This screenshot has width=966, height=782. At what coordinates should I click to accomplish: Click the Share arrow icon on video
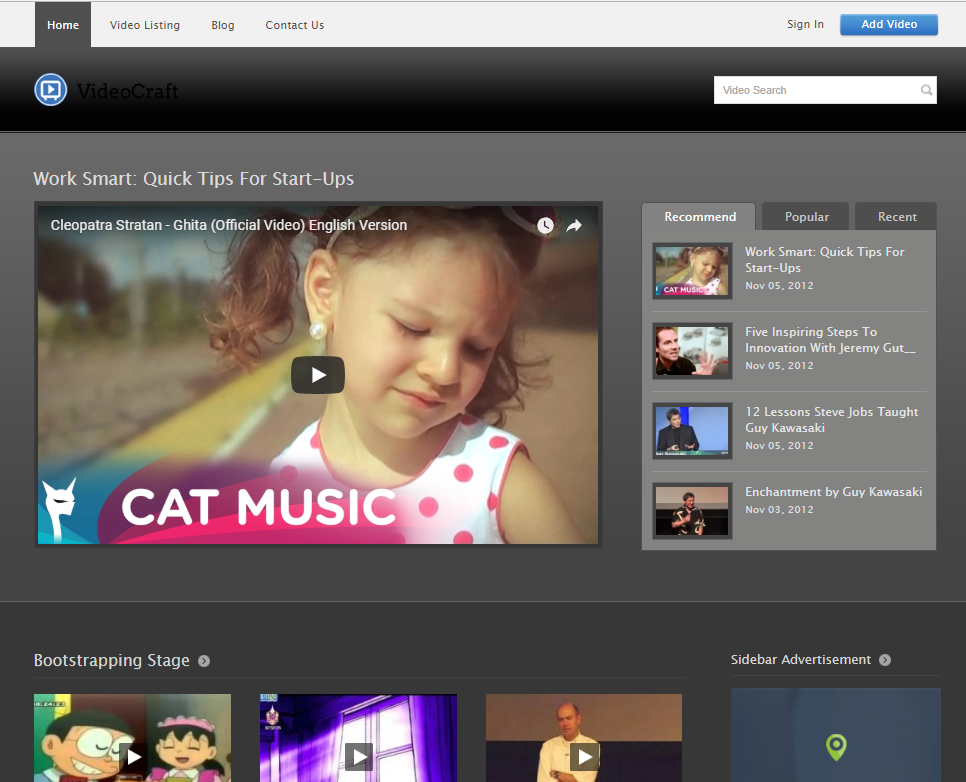pos(574,226)
